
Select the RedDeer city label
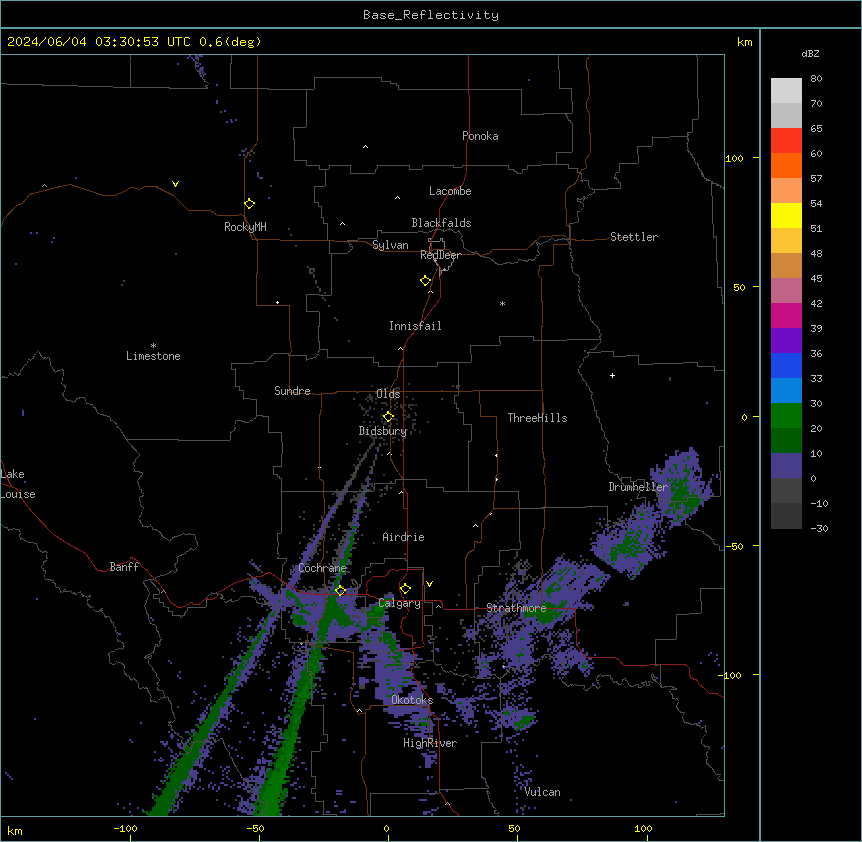(440, 255)
